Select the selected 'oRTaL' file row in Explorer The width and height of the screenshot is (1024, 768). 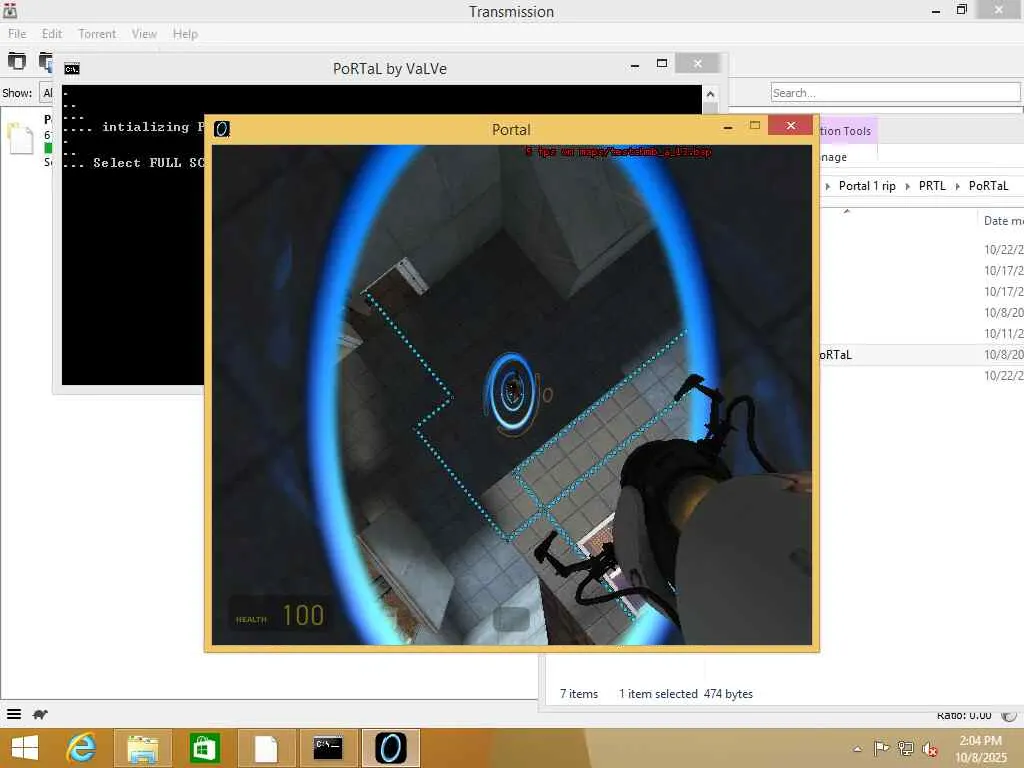921,355
